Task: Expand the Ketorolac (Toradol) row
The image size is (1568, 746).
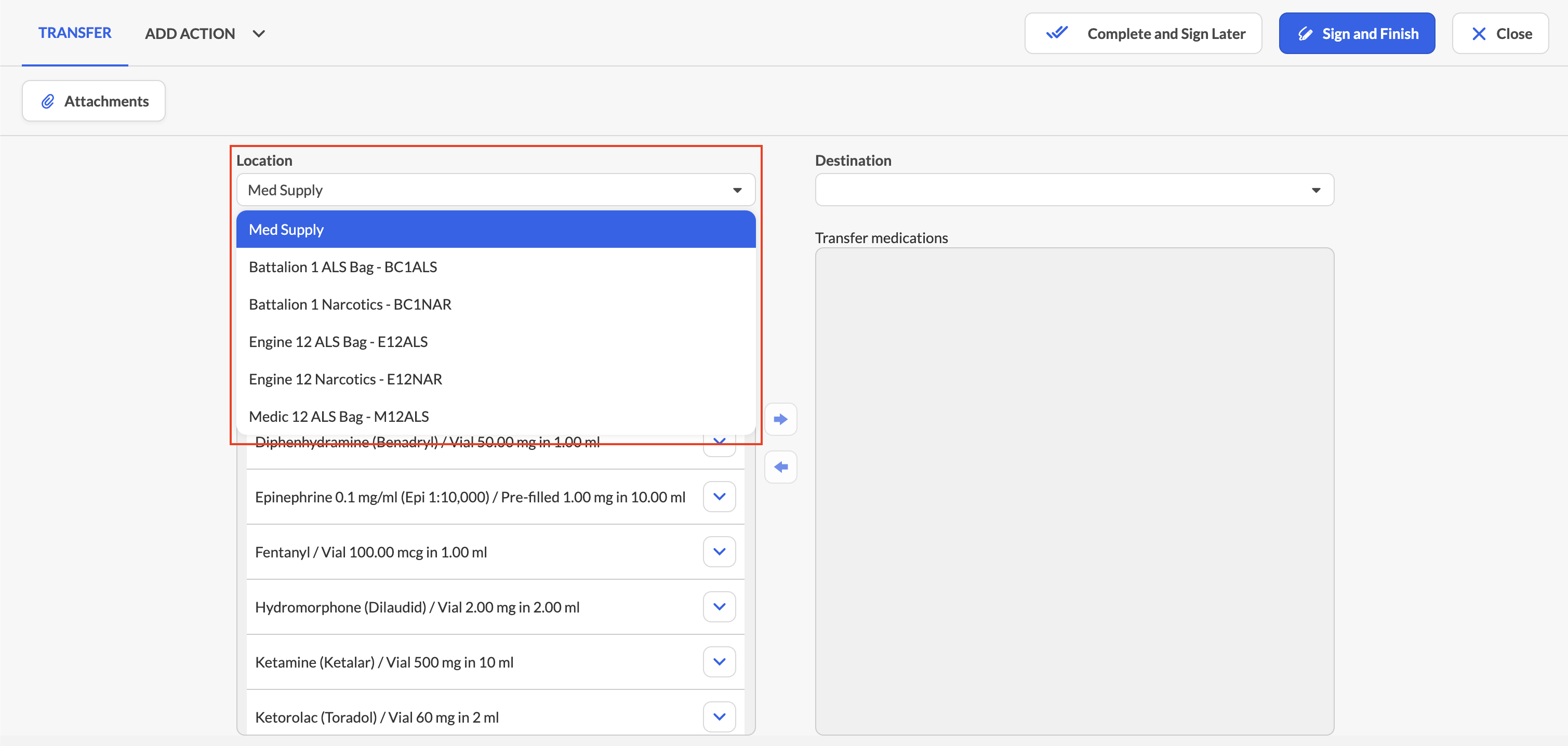Action: [x=719, y=717]
